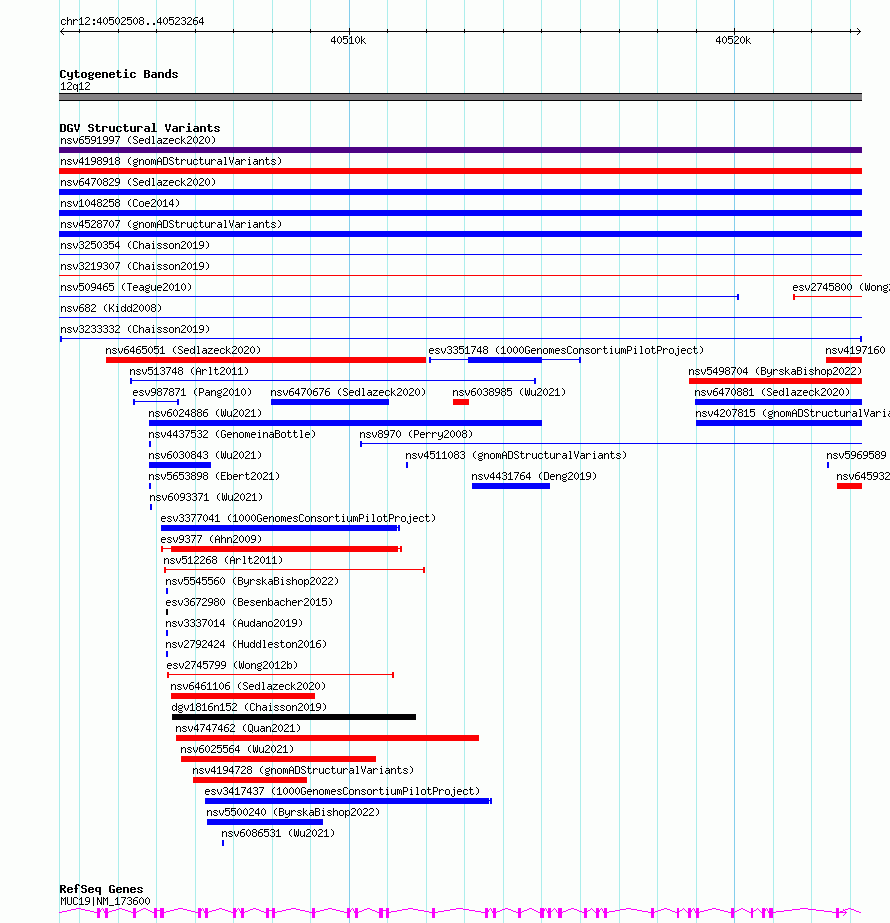Click the 40510k ruler marker
The image size is (890, 923).
coord(348,41)
